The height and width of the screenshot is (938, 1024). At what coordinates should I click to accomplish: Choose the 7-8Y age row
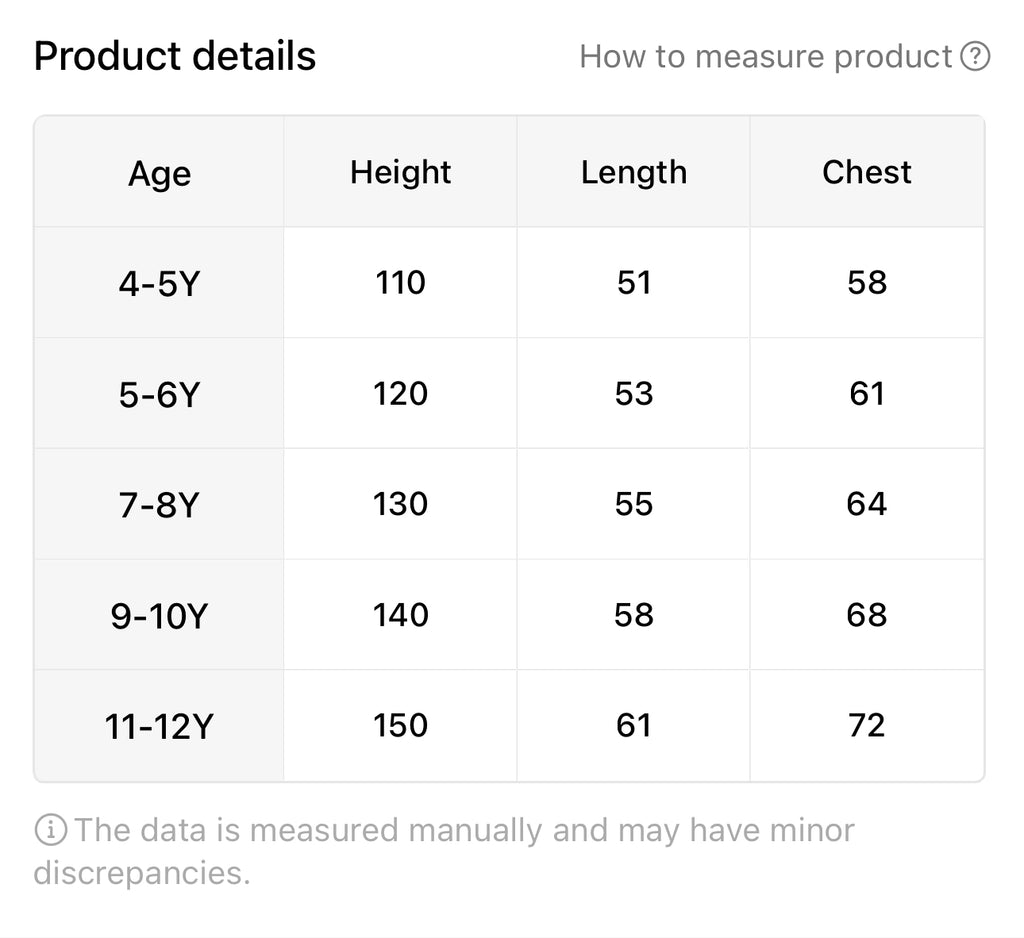coord(159,505)
